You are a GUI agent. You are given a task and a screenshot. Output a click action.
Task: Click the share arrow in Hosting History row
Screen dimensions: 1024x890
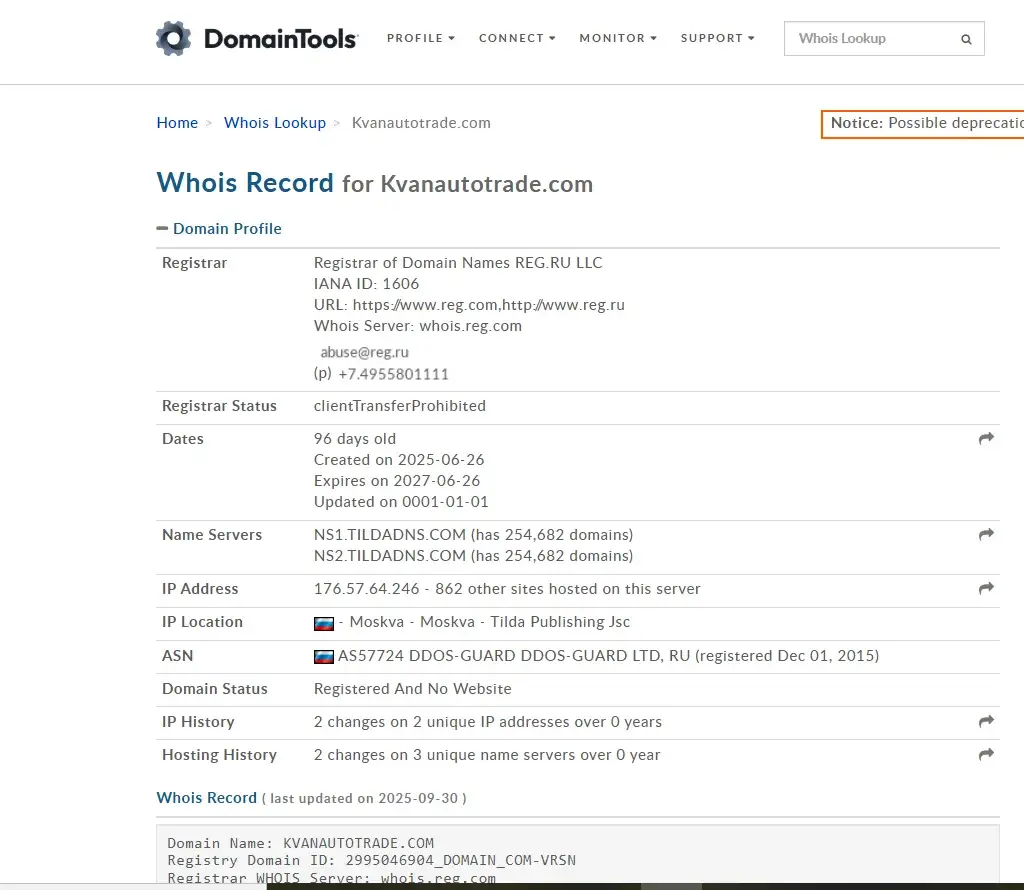tap(986, 755)
